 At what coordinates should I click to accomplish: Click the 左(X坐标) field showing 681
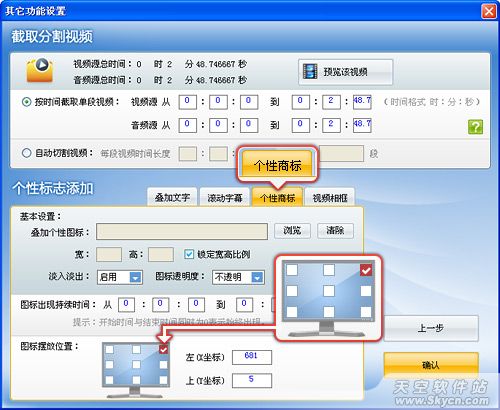[252, 357]
